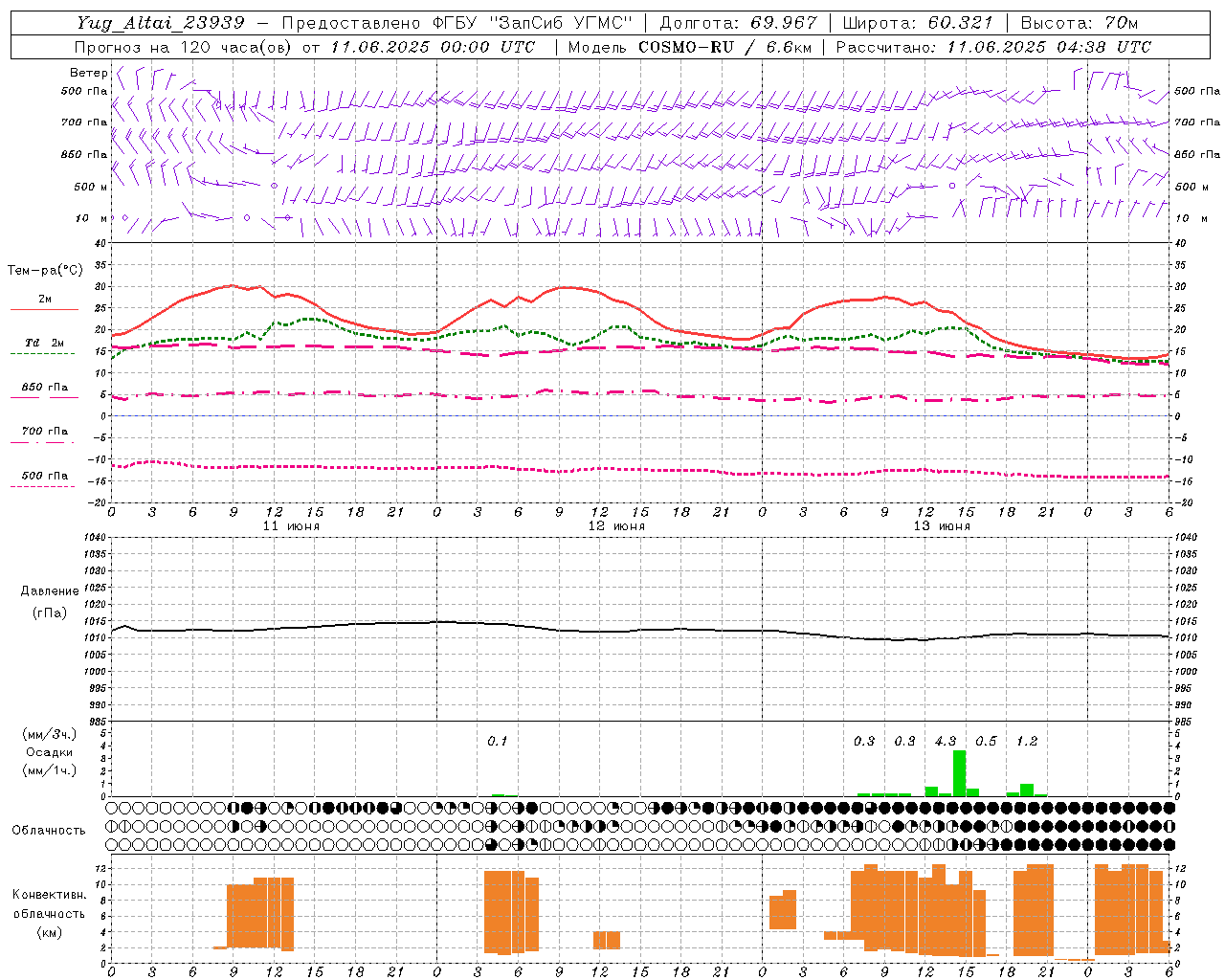The height and width of the screenshot is (980, 1225).
Task: Click the 1.2 precipitation value label
Action: click(x=1027, y=741)
